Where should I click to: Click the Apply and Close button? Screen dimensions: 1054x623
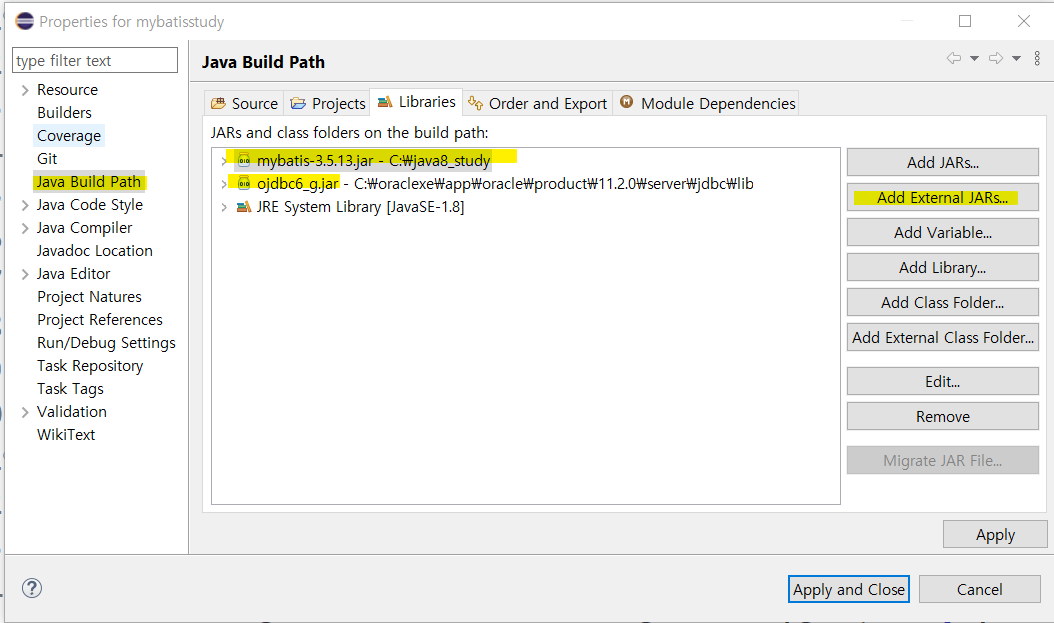pyautogui.click(x=848, y=589)
